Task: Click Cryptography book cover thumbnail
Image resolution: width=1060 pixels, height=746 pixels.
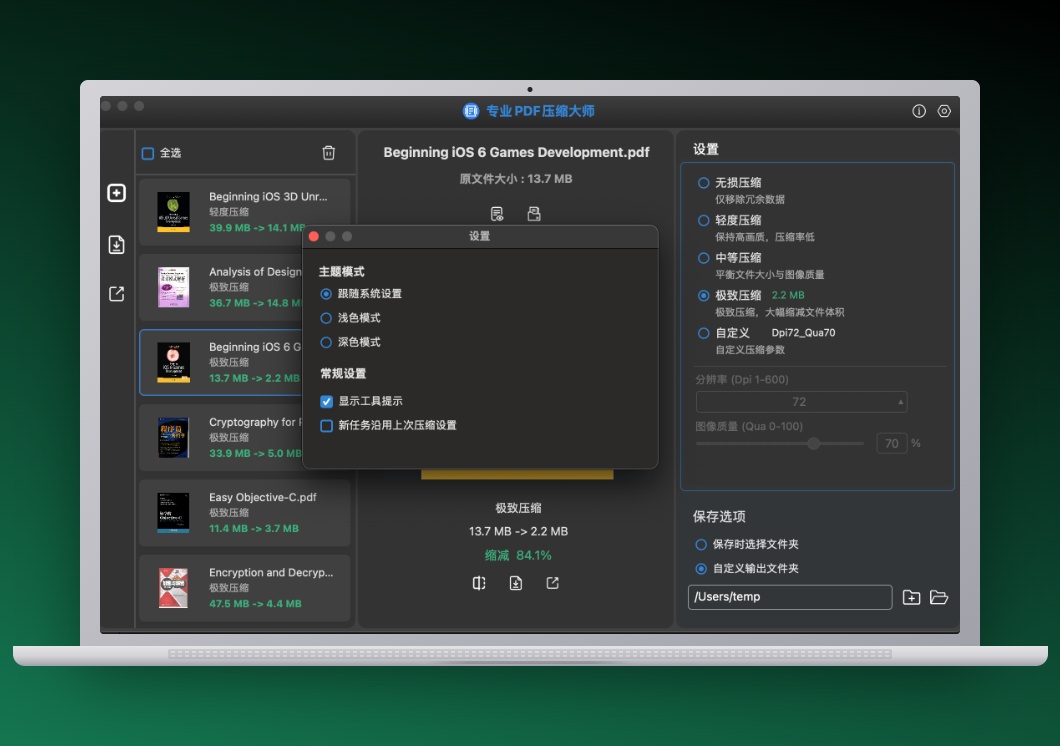Action: [x=173, y=437]
